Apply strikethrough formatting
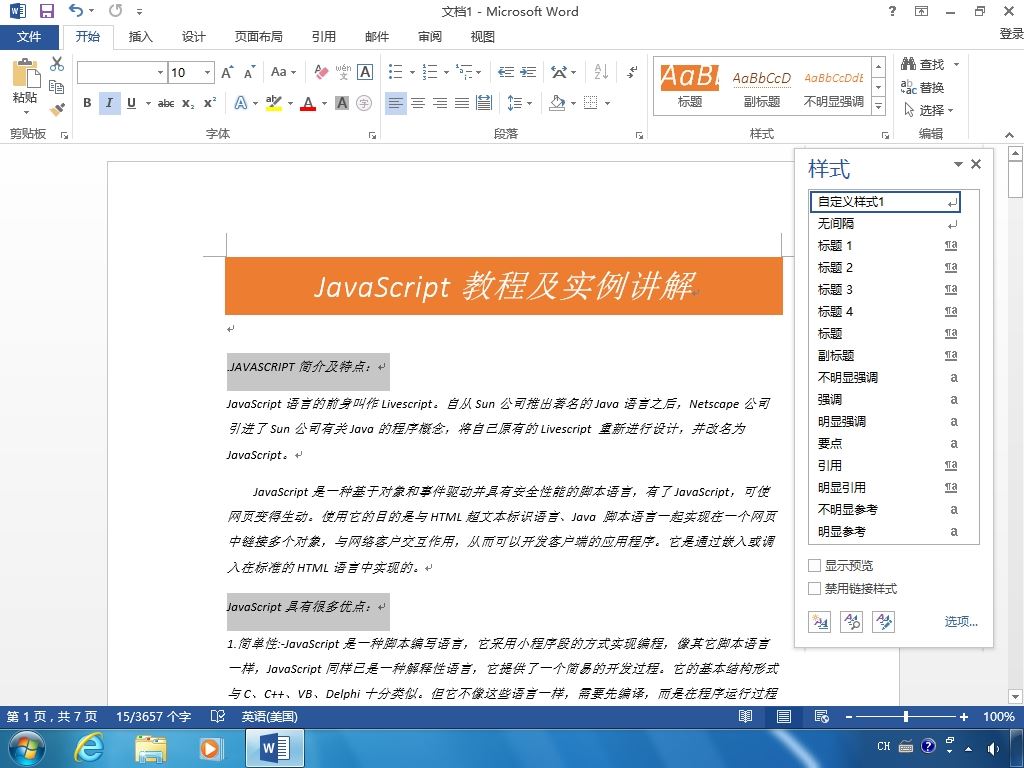The image size is (1024, 768). coord(166,103)
